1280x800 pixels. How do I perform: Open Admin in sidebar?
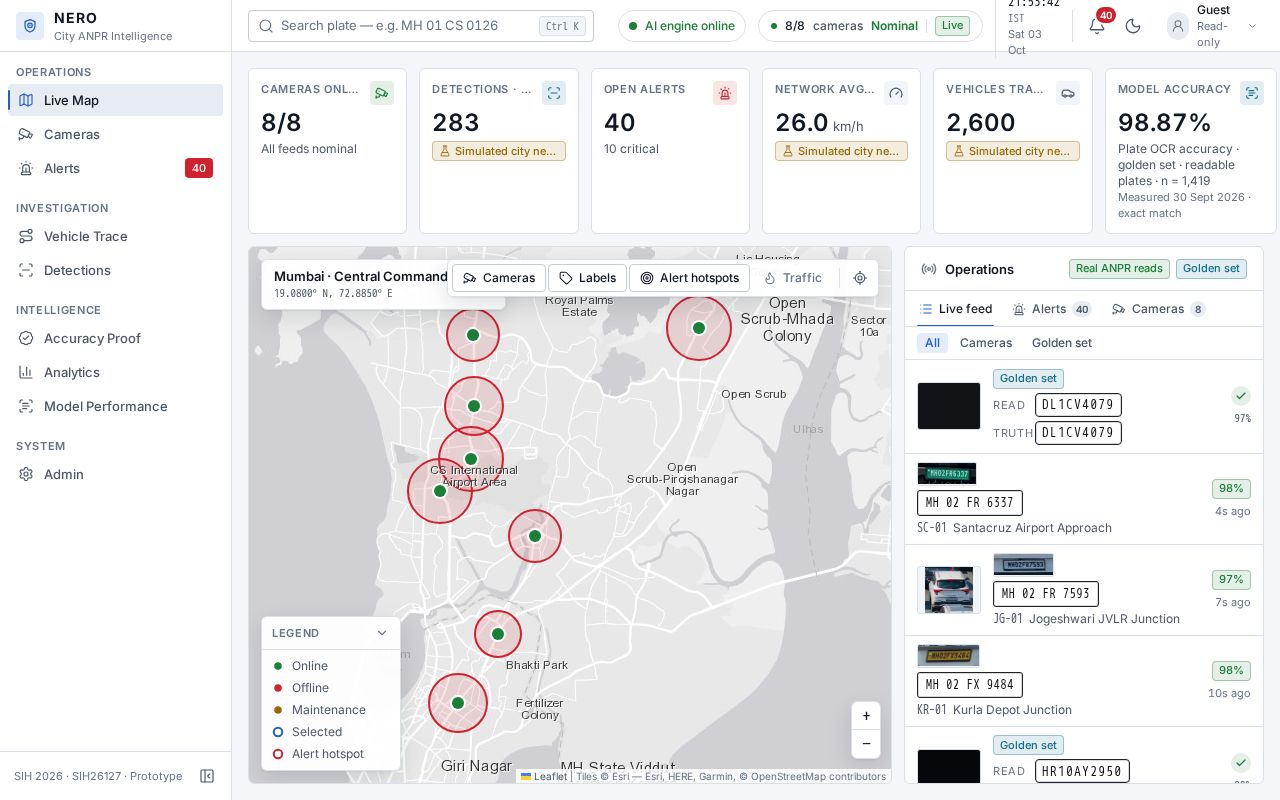point(116,474)
